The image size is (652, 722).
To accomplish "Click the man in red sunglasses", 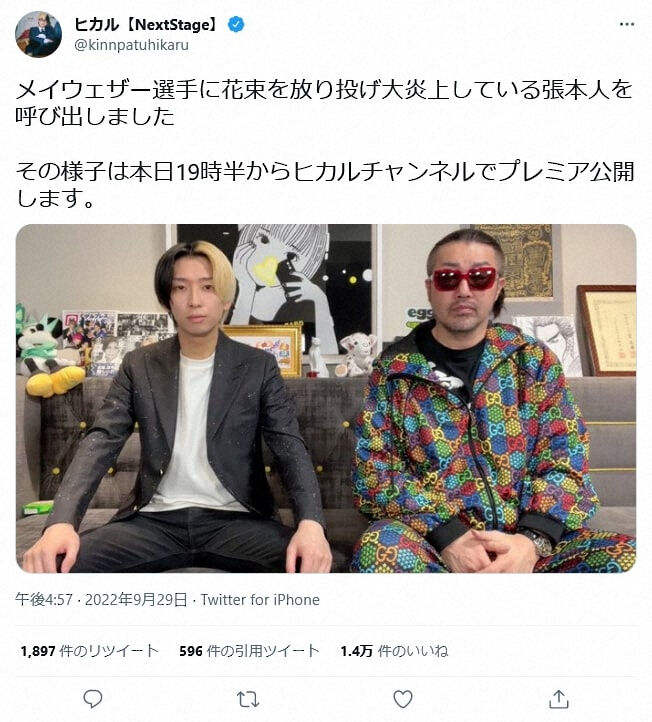I will pos(488,405).
